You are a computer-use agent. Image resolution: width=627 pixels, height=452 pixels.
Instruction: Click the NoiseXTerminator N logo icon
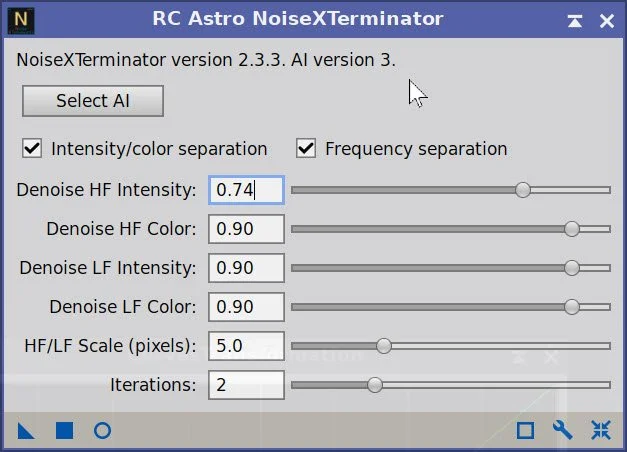(x=21, y=20)
